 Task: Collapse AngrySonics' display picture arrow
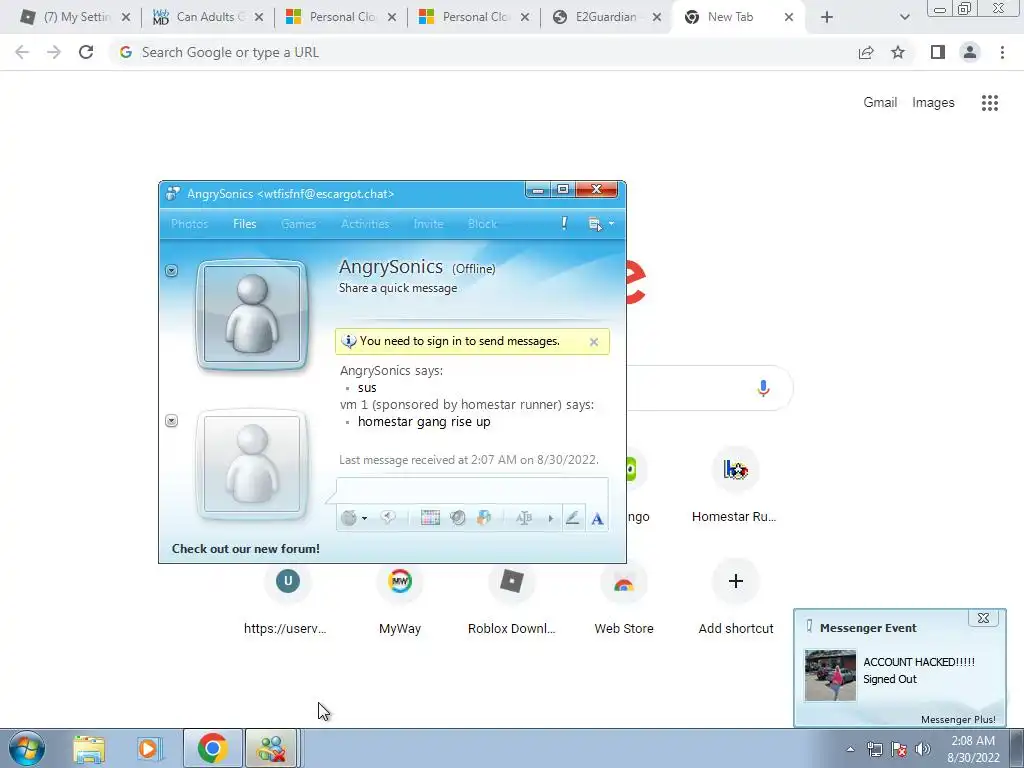click(172, 270)
